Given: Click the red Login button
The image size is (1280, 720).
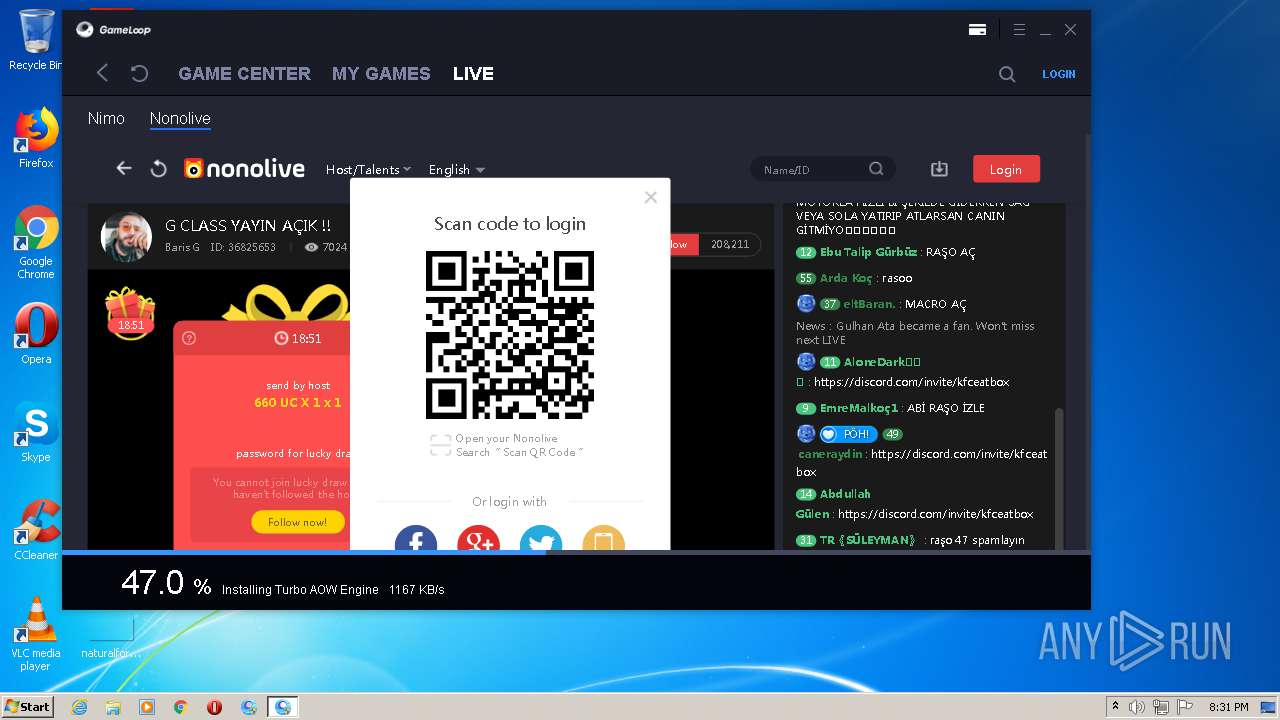Looking at the screenshot, I should [x=1006, y=169].
